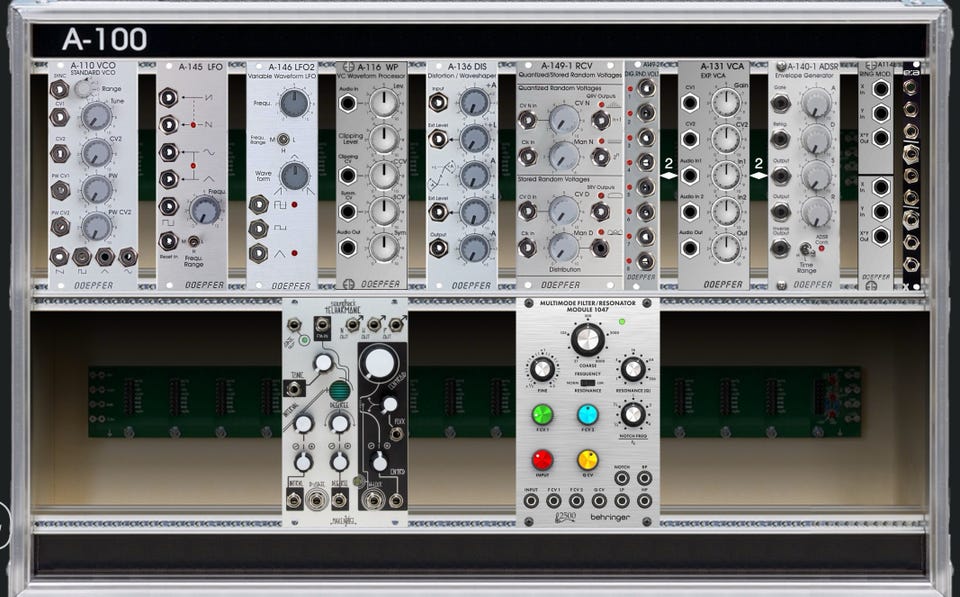Screen dimensions: 960x597
Task: Click the BP output jack on Module 1047
Action: pos(644,478)
